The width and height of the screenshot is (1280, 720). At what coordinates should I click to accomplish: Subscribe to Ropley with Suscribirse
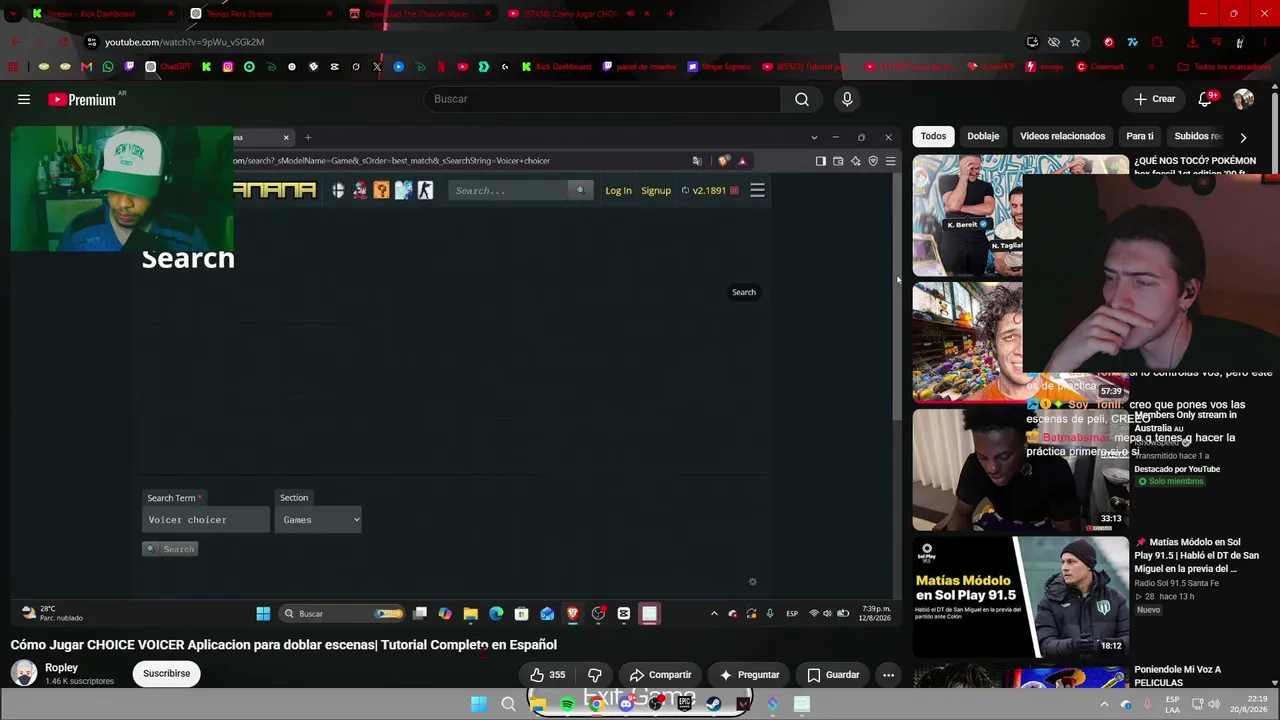(166, 673)
